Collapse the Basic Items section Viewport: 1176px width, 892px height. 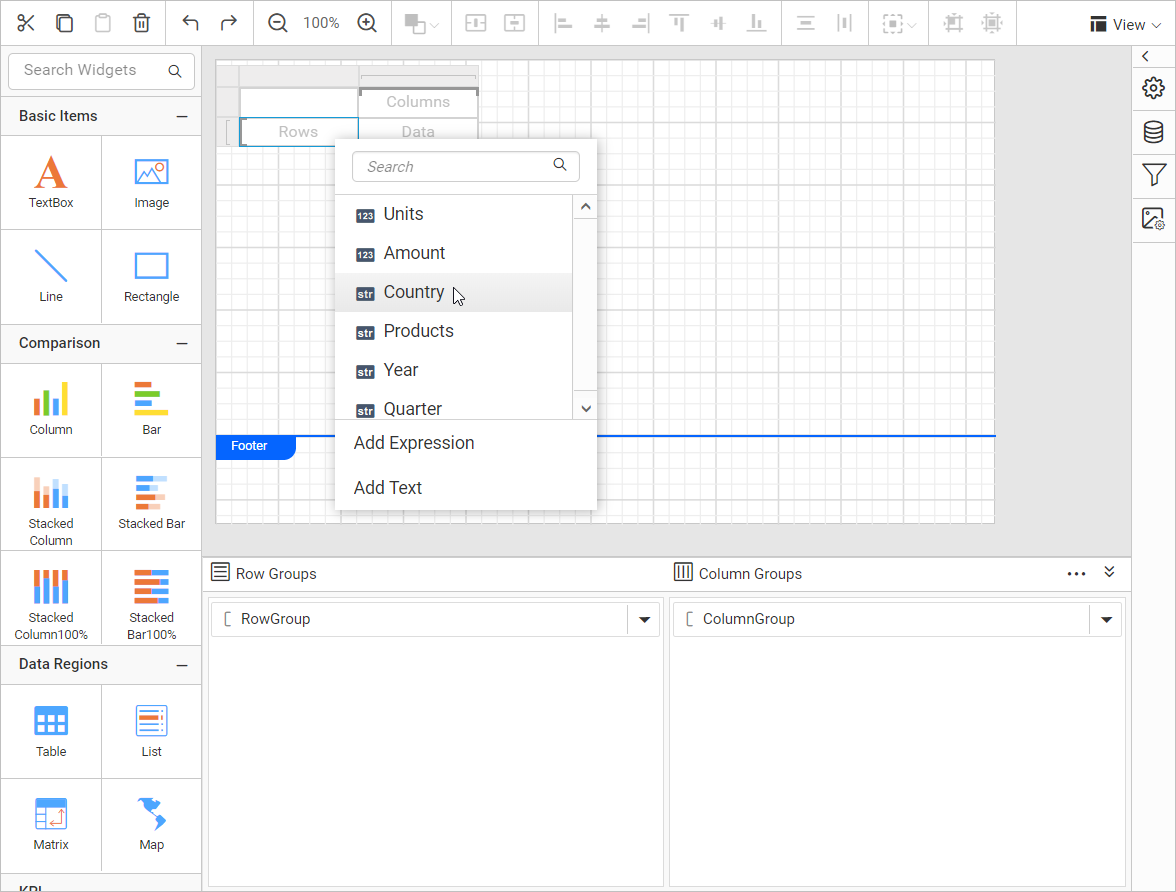(x=182, y=116)
